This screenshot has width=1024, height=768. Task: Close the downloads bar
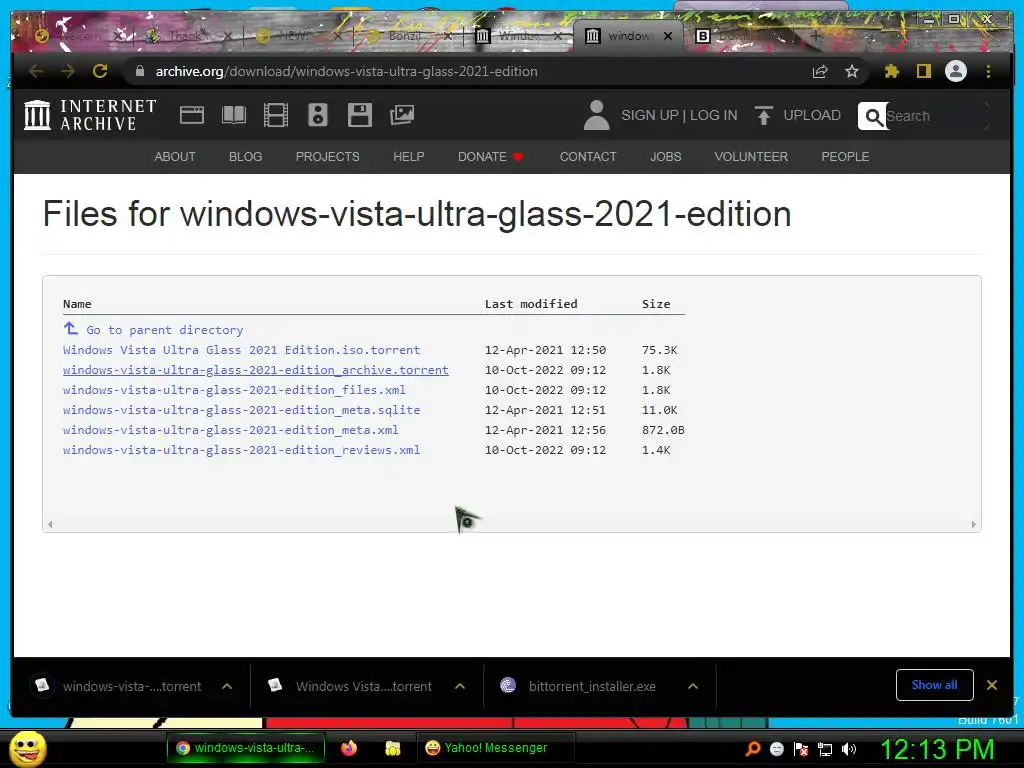[x=992, y=685]
